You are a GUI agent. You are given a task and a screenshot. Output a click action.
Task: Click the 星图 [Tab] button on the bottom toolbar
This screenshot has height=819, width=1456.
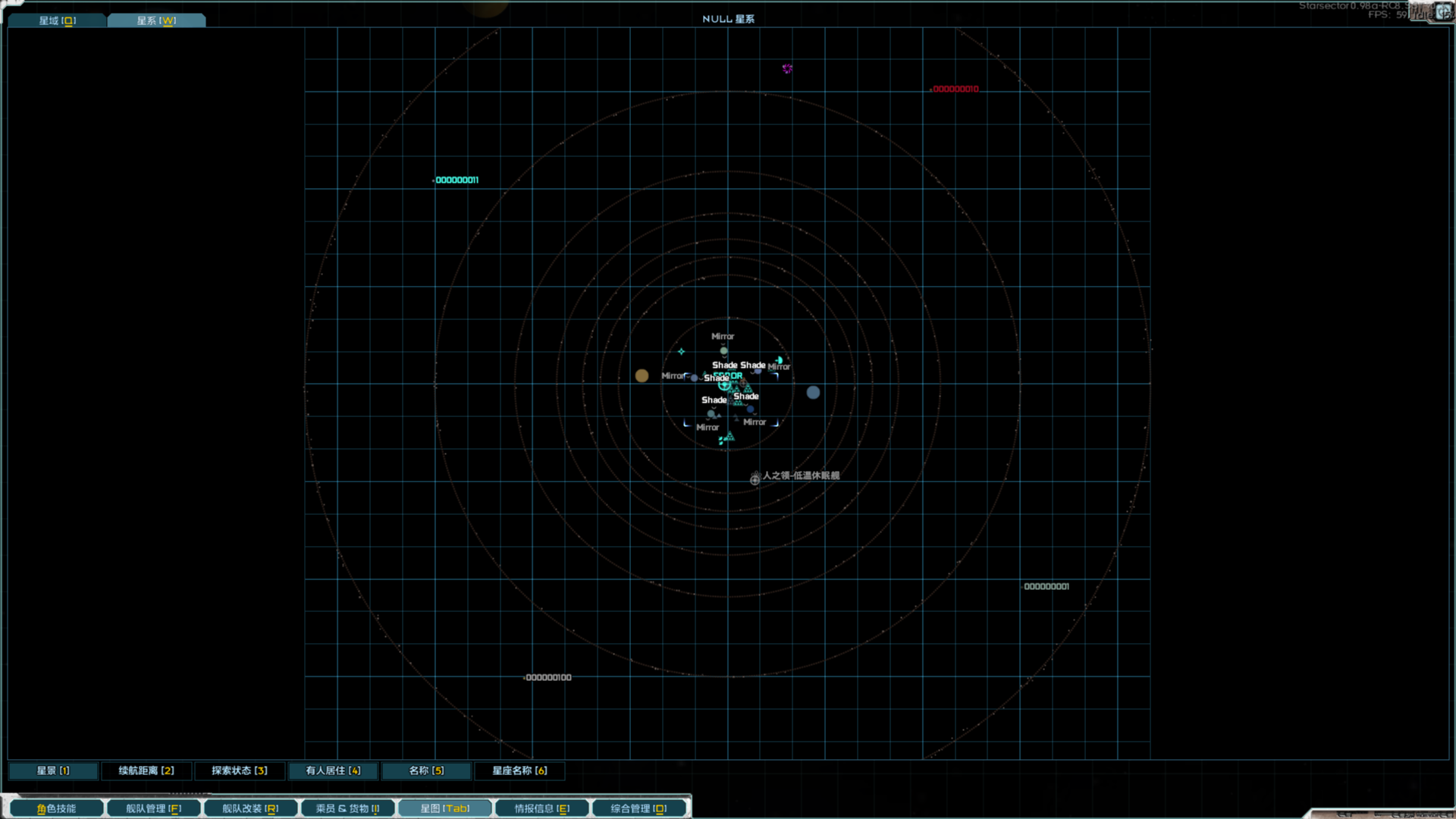click(444, 808)
